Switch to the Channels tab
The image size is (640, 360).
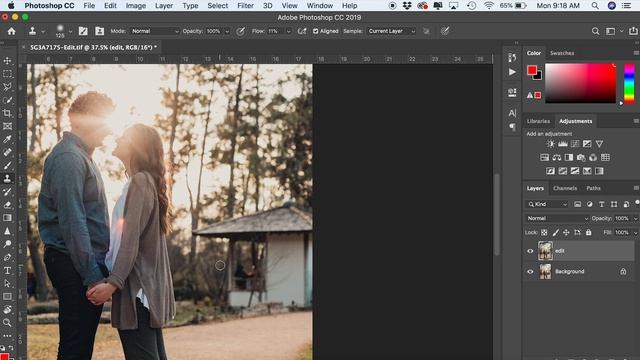[565, 188]
